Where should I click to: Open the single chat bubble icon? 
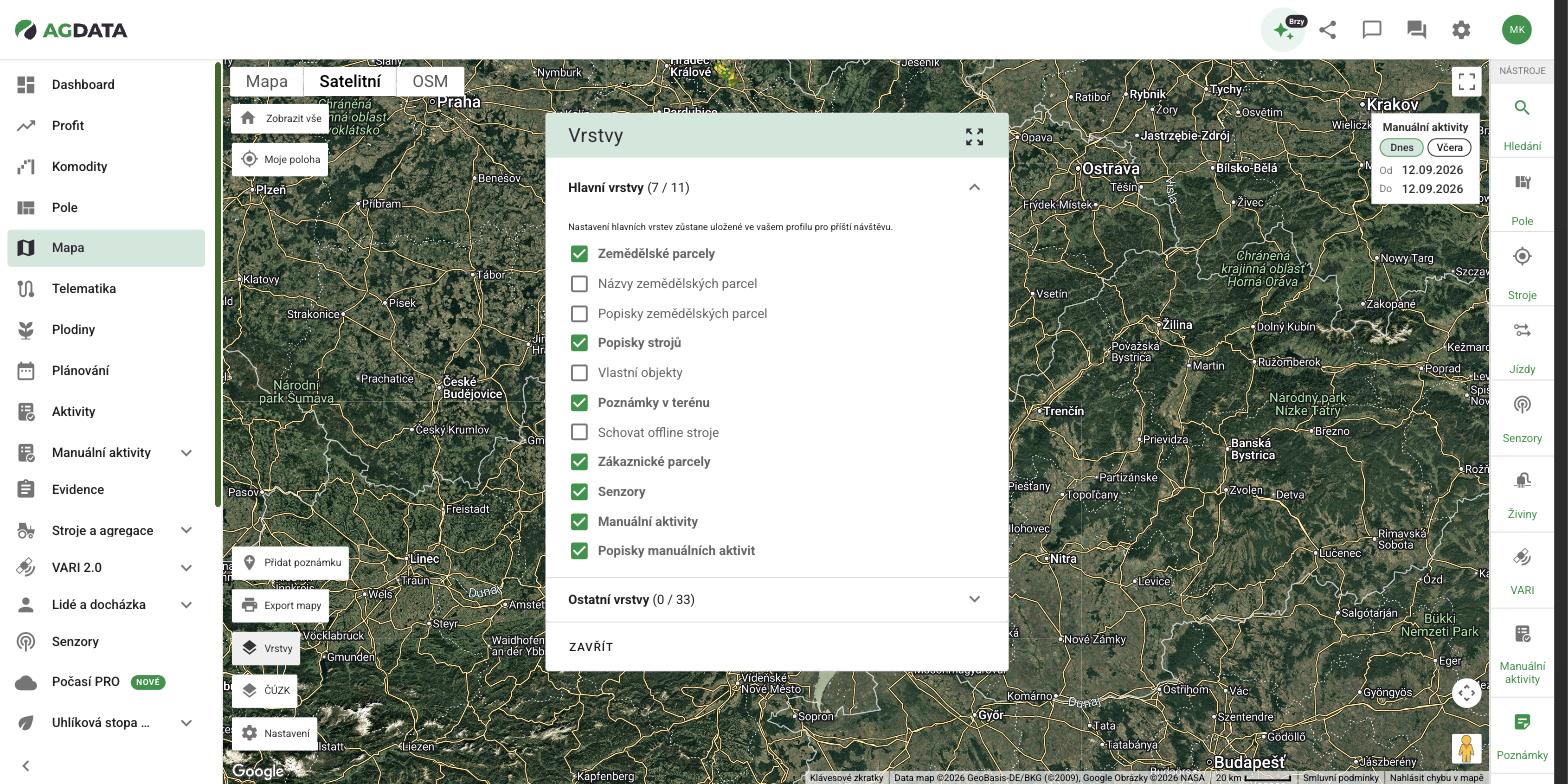click(1372, 30)
